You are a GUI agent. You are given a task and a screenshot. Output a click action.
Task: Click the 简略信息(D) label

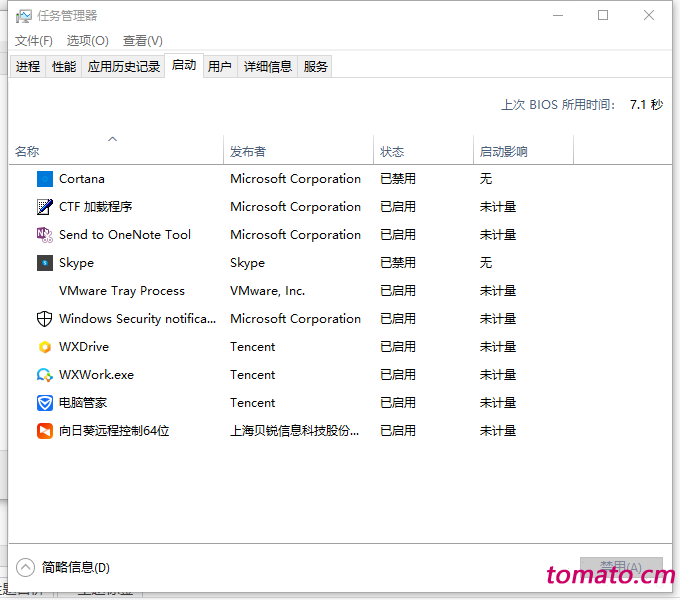[x=76, y=567]
